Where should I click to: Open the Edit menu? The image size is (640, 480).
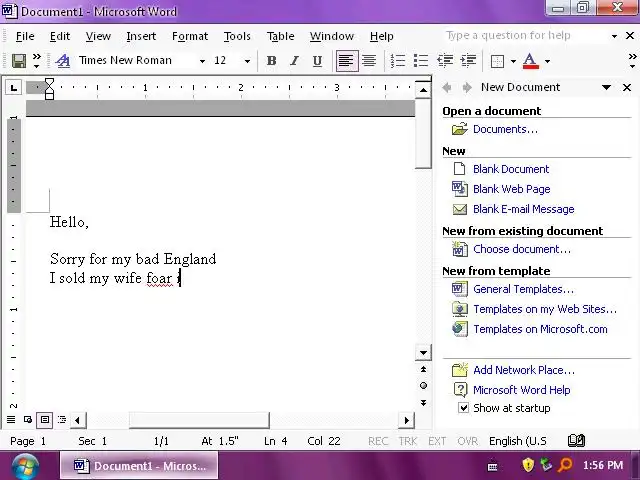(60, 36)
